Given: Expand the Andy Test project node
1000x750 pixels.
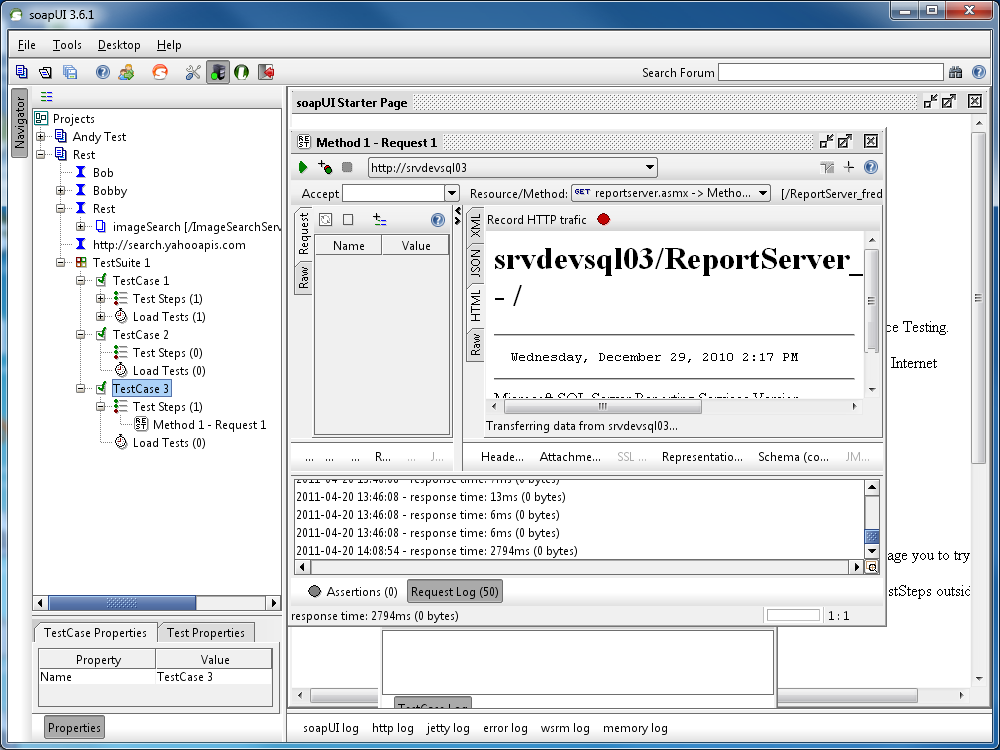Looking at the screenshot, I should click(41, 137).
